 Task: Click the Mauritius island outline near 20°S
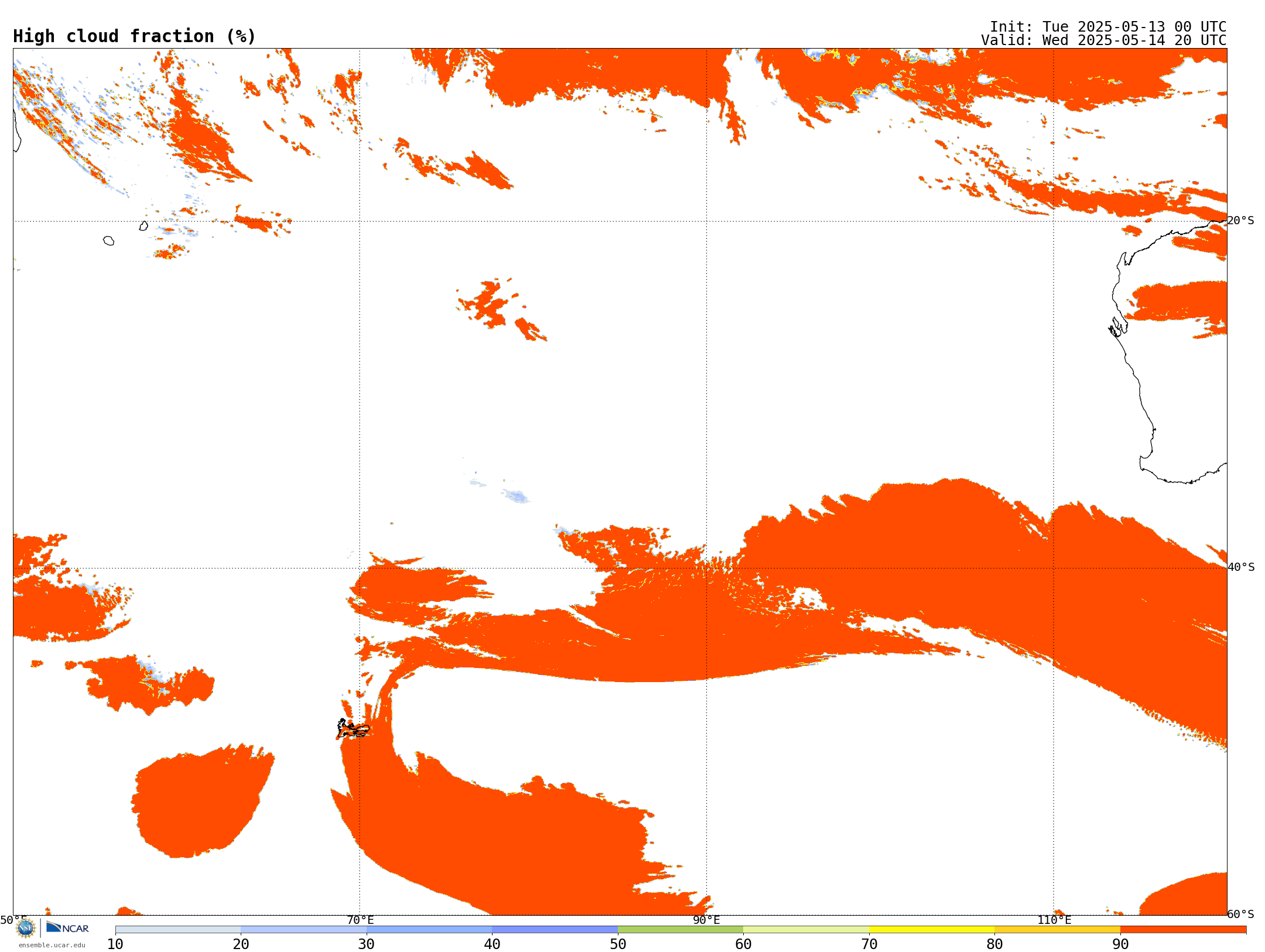143,226
